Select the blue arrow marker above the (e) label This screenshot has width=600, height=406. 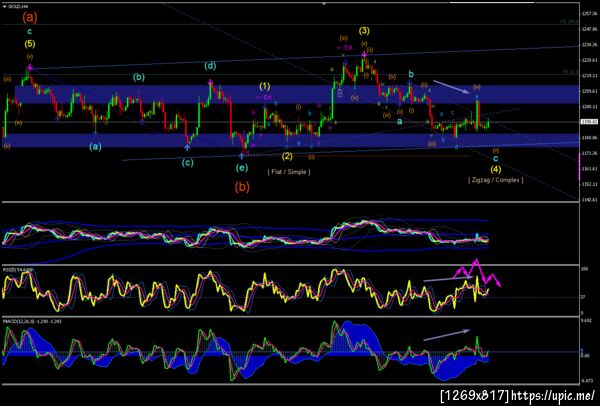(241, 155)
